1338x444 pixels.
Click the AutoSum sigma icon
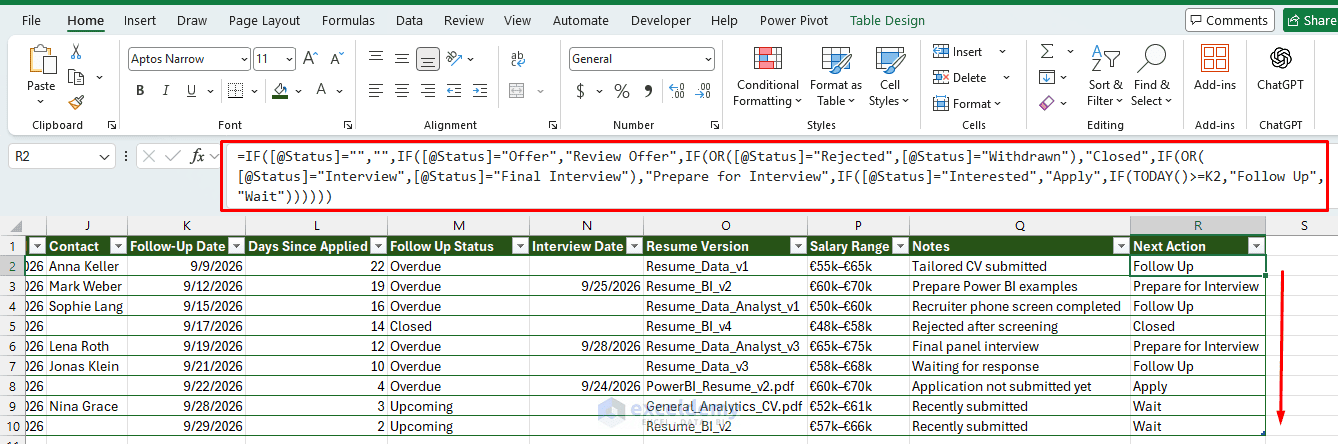(x=1046, y=51)
